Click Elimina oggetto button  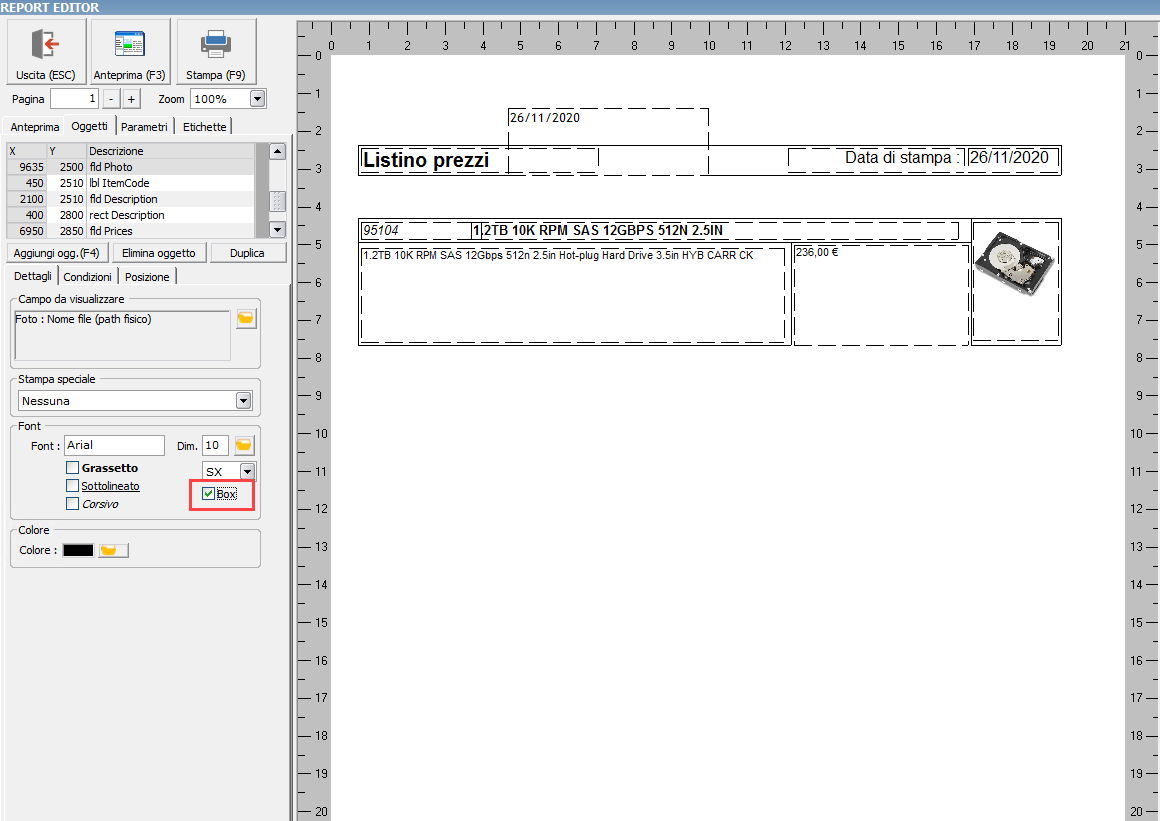159,253
